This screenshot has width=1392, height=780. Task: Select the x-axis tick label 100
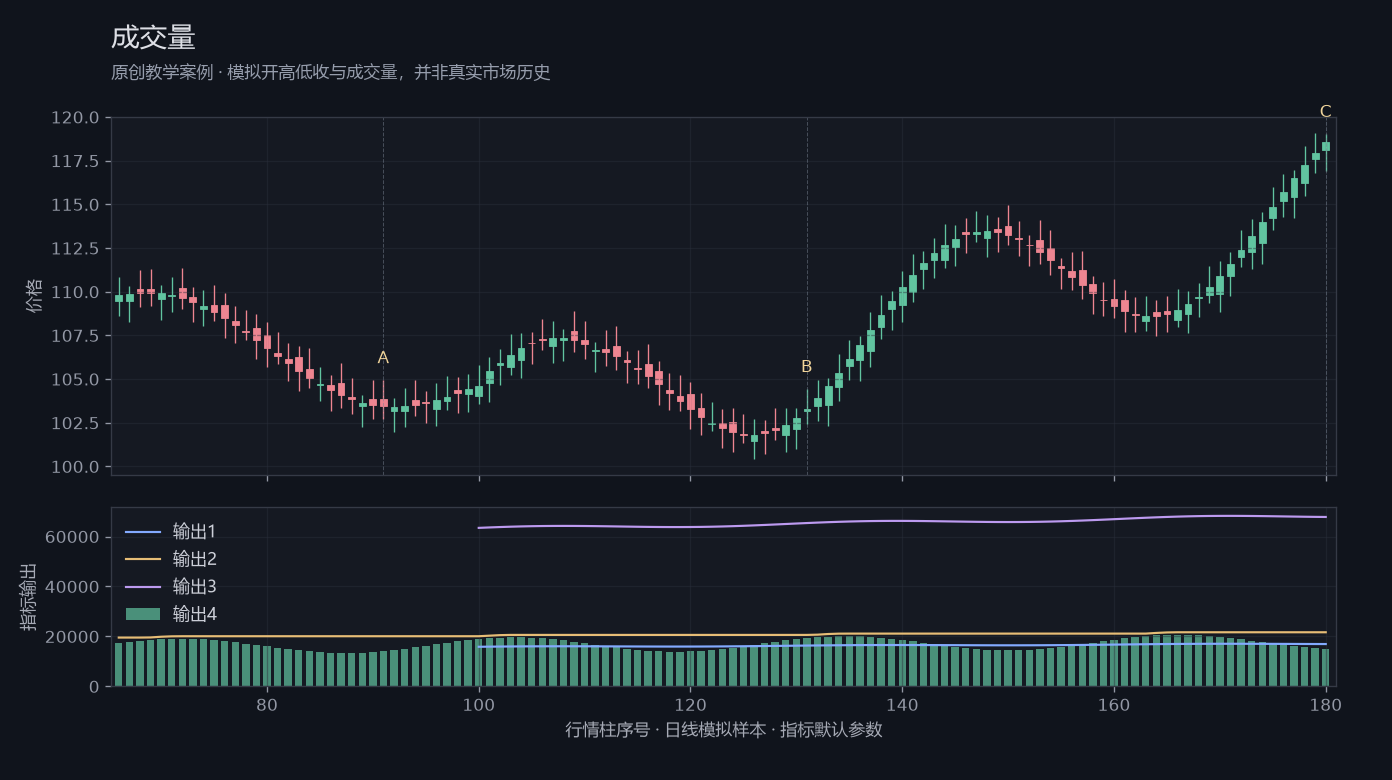coord(479,703)
